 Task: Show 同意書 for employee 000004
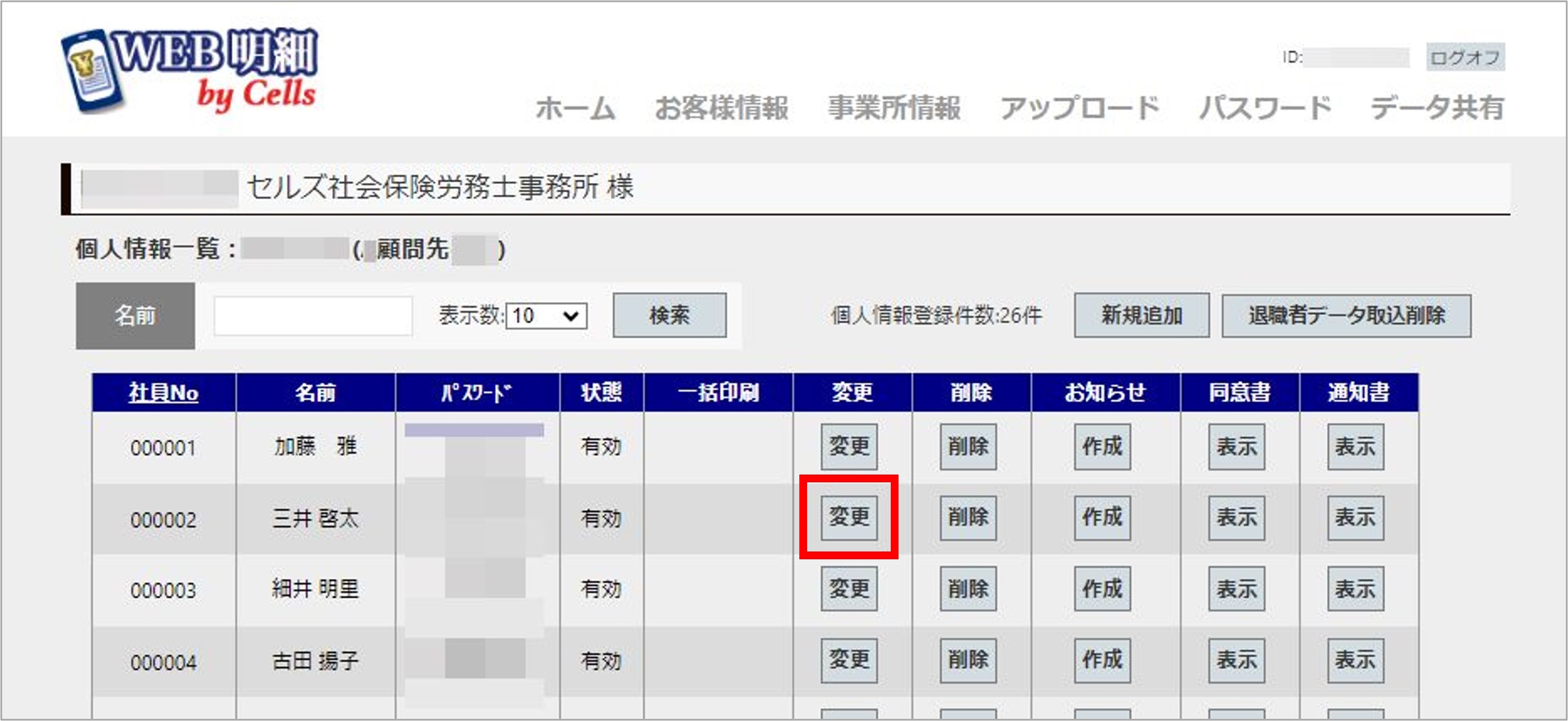click(x=1236, y=660)
